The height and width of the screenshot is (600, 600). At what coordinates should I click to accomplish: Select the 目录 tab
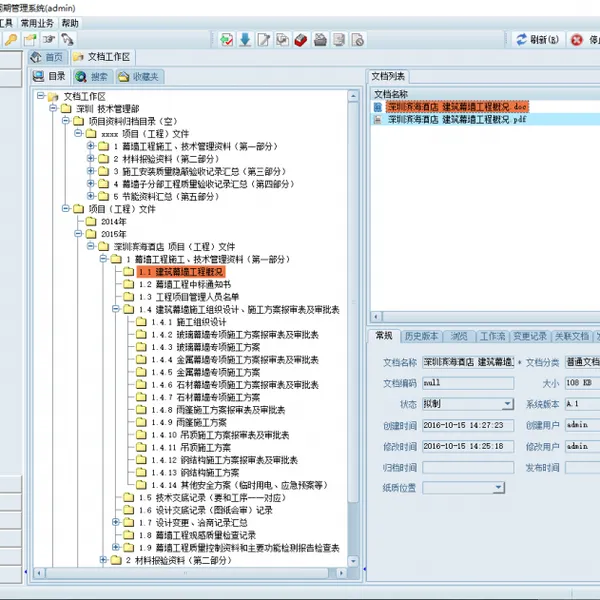[50, 77]
